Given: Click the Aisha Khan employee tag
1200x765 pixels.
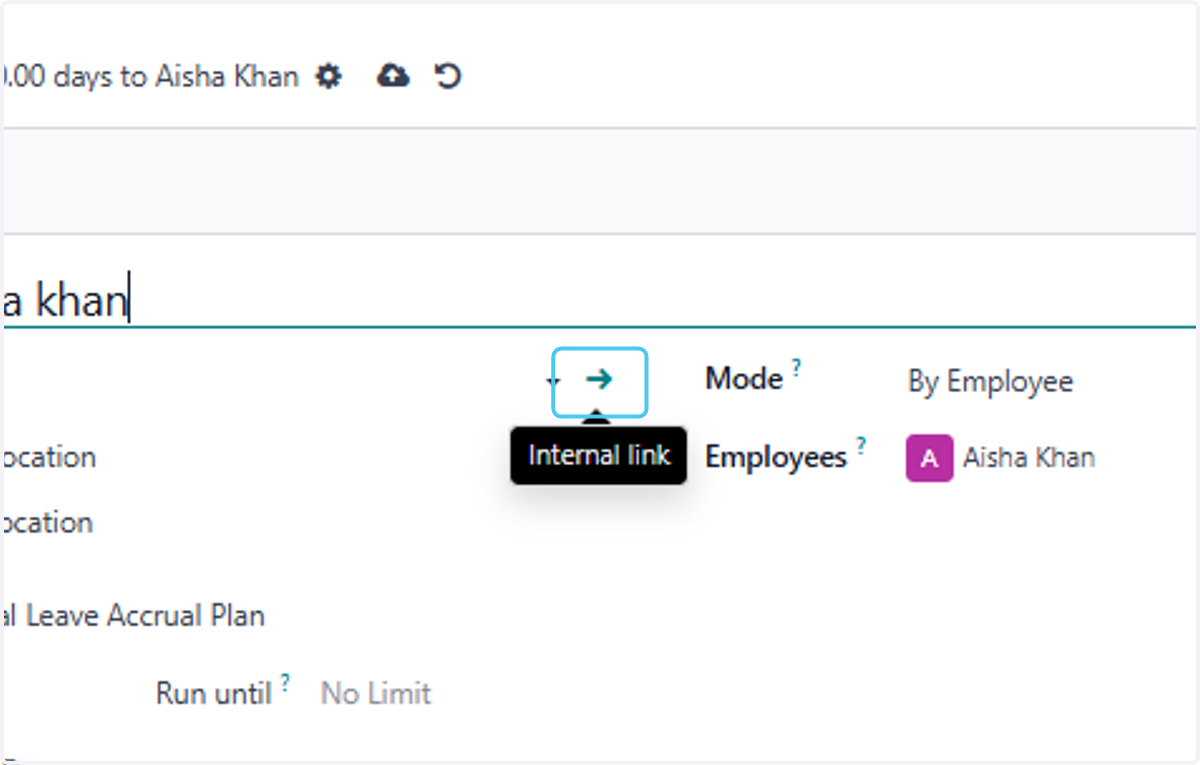Looking at the screenshot, I should [x=1000, y=458].
